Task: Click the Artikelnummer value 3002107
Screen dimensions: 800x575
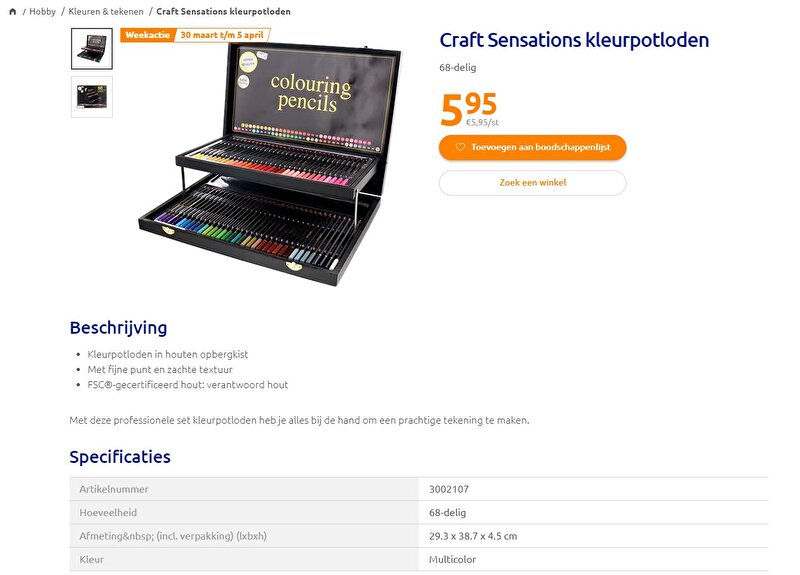Action: click(x=449, y=489)
